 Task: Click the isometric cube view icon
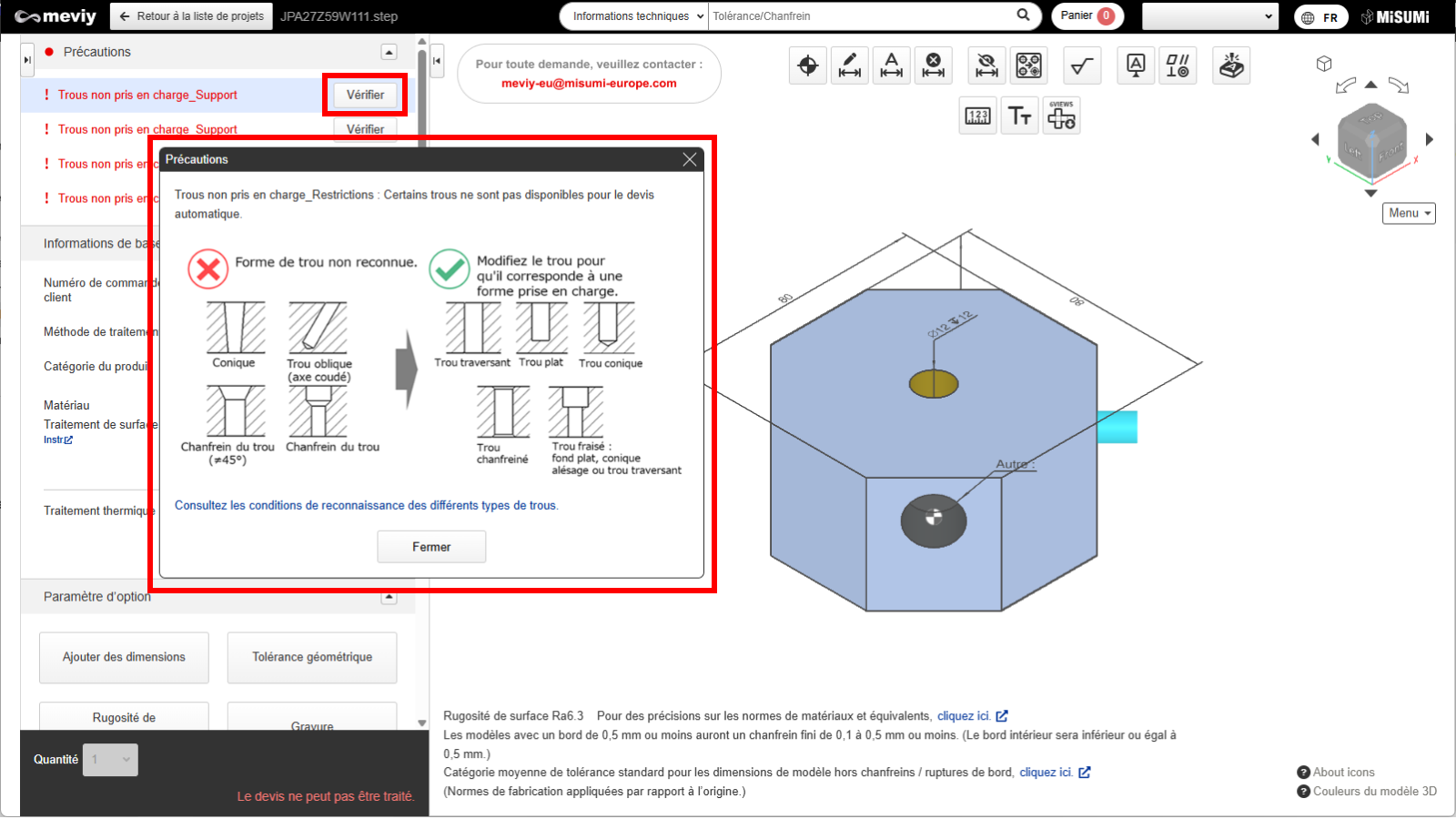click(x=1324, y=64)
